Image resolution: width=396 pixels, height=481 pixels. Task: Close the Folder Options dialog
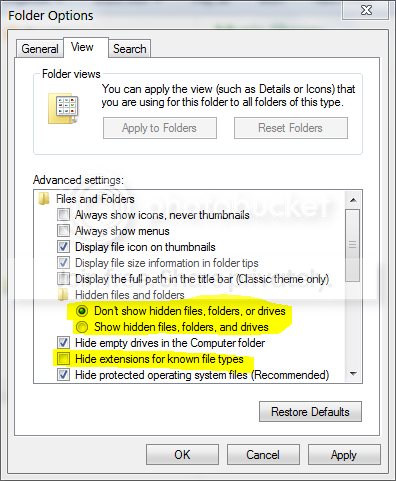366,10
